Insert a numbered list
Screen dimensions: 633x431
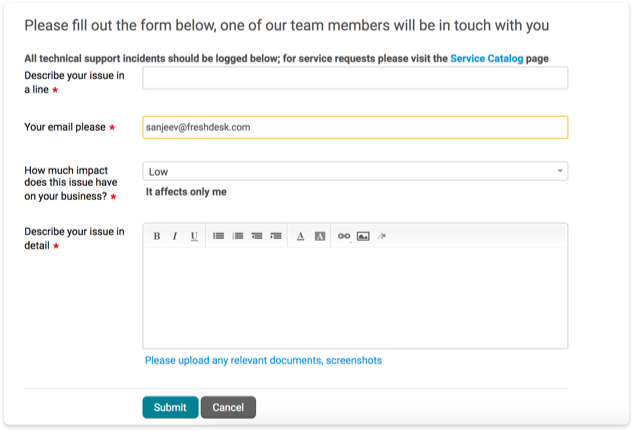[238, 236]
